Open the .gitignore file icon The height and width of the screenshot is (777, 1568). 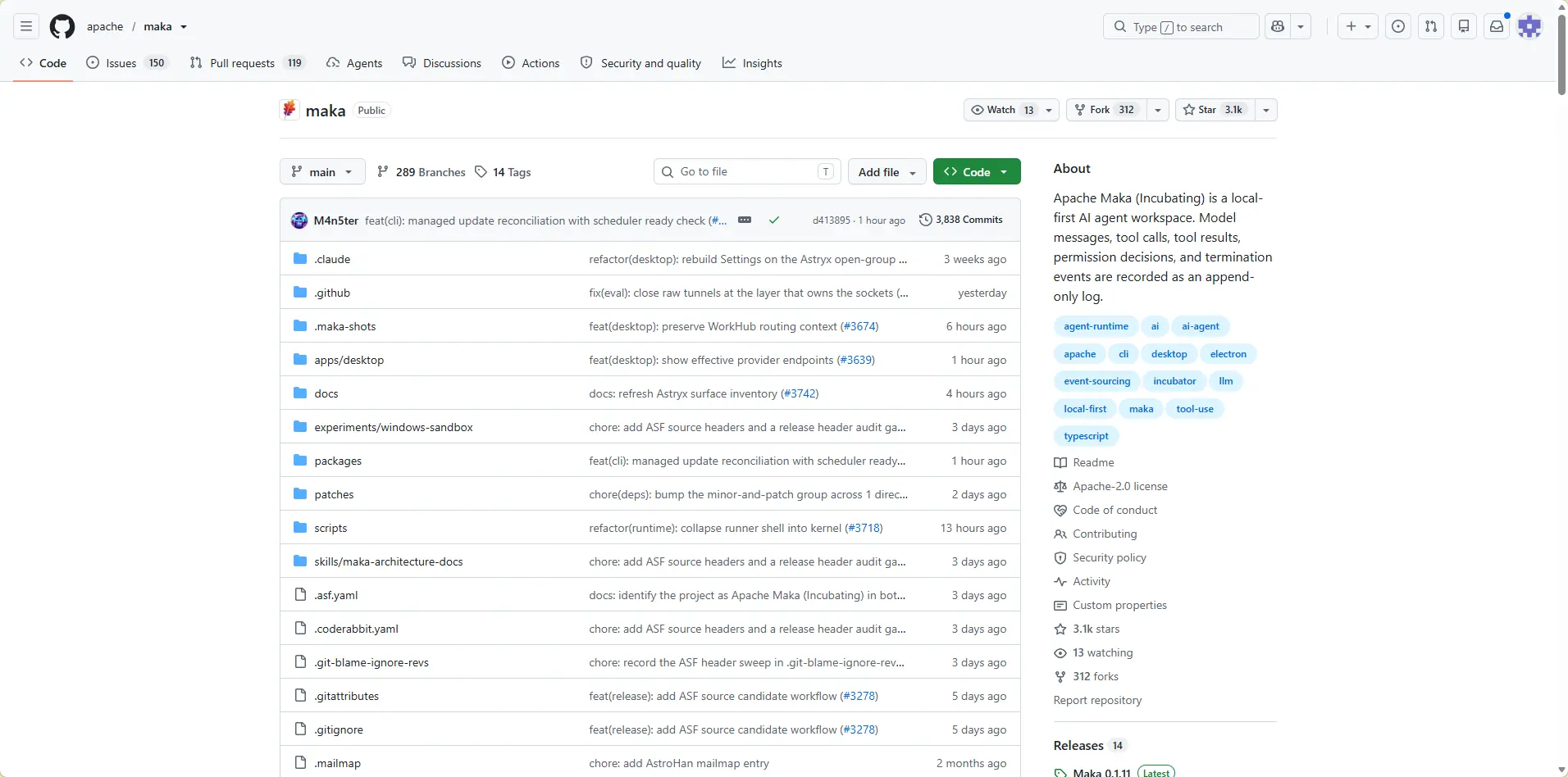pos(300,729)
